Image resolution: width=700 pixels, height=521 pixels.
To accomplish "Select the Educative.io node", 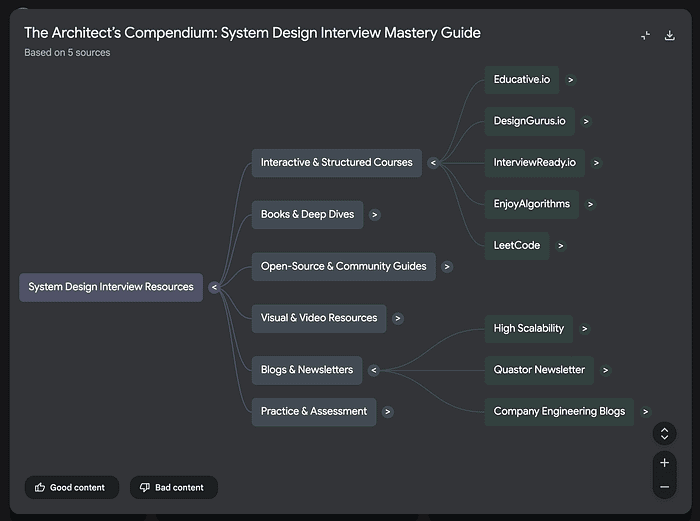I will pos(521,79).
